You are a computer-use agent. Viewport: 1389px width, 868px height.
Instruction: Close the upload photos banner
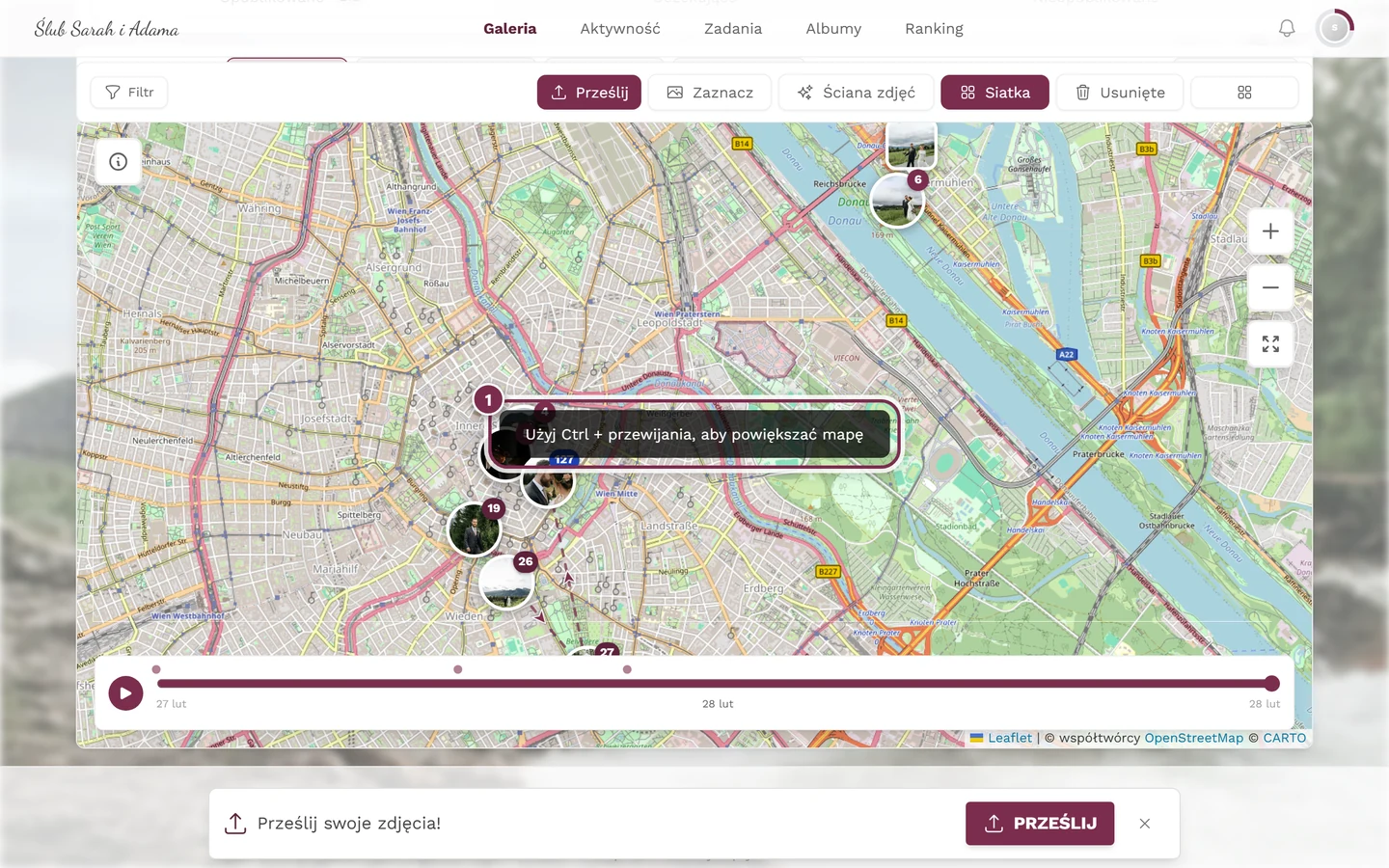pyautogui.click(x=1145, y=824)
